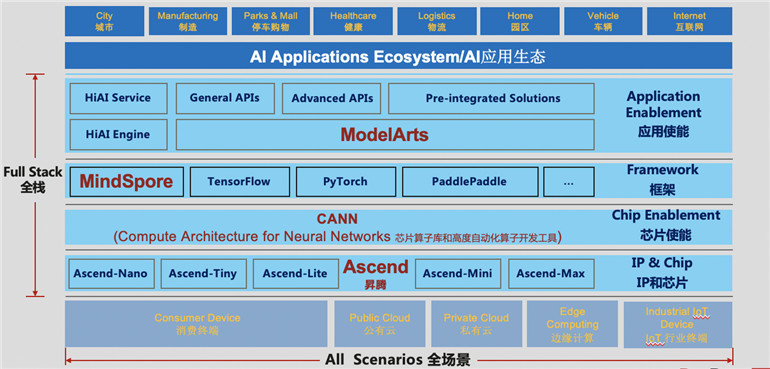Select the Manufacturing box
770x369 pixels.
click(x=188, y=21)
